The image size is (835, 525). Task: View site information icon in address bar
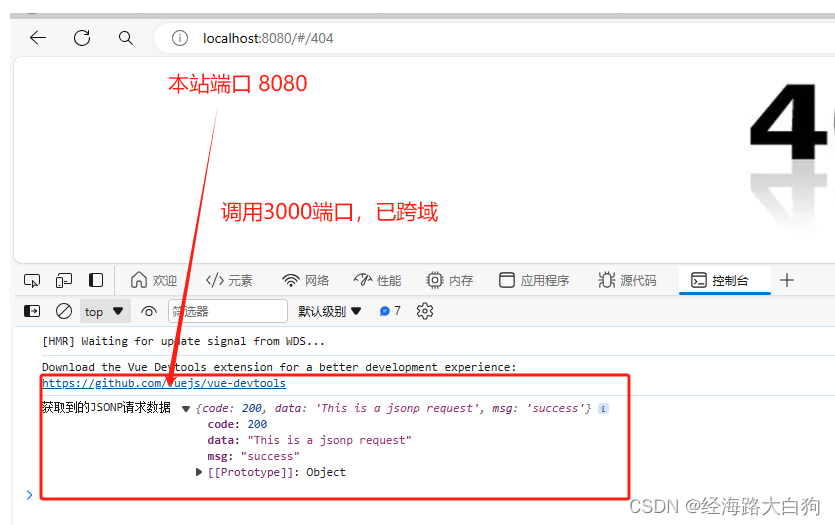click(180, 38)
